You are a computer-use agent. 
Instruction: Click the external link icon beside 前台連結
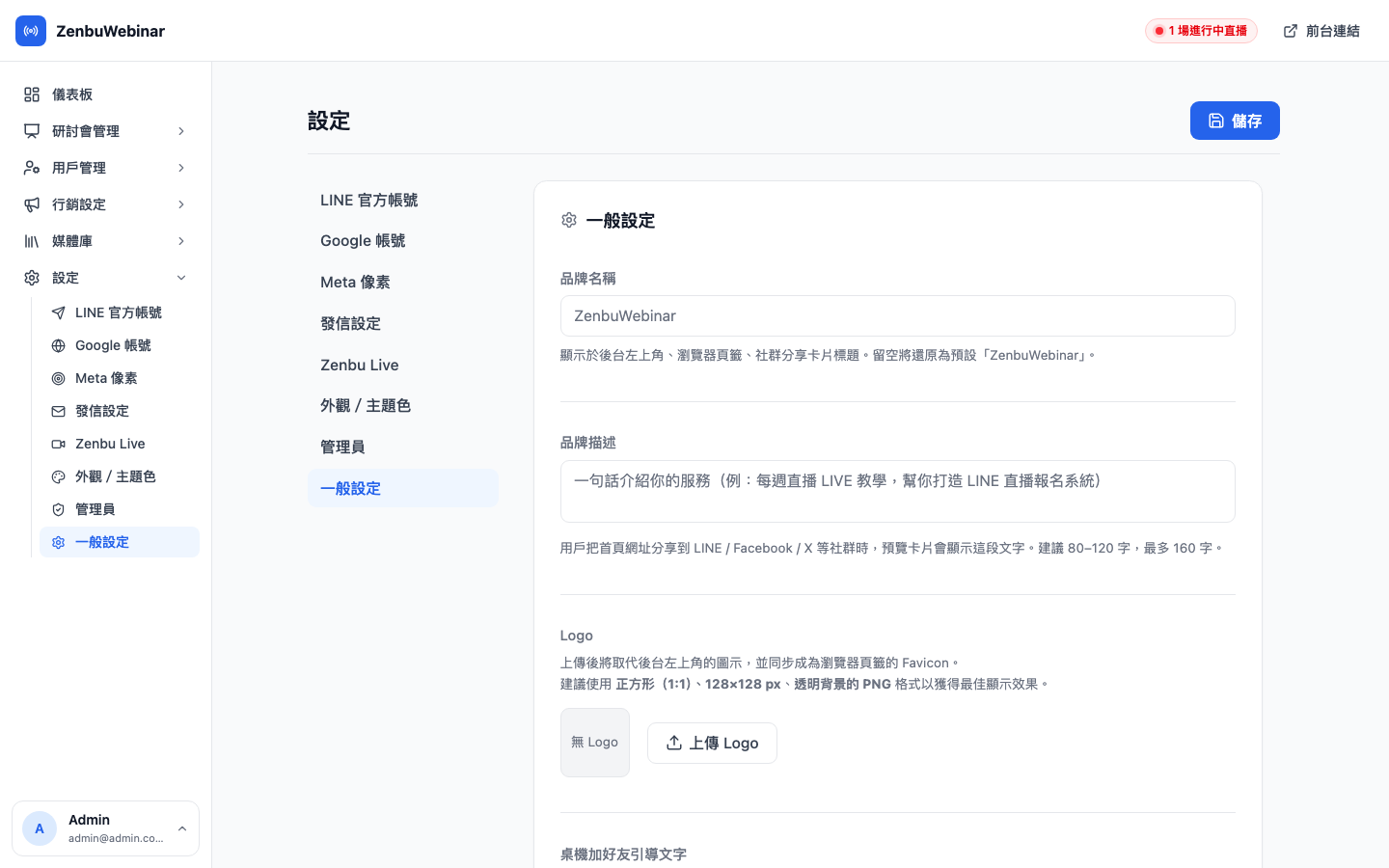pyautogui.click(x=1291, y=31)
